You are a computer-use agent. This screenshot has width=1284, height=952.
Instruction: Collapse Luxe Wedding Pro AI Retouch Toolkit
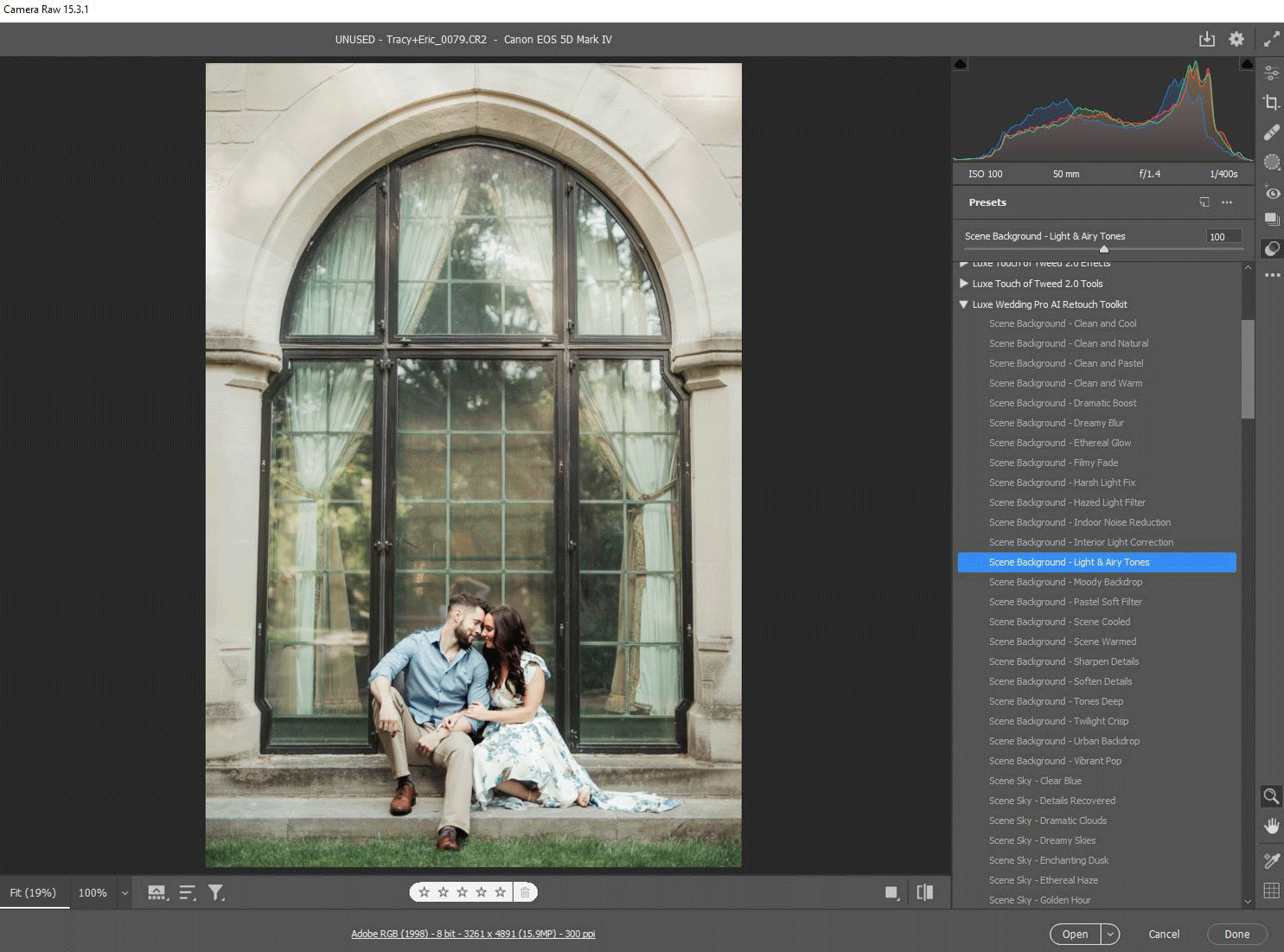(963, 304)
